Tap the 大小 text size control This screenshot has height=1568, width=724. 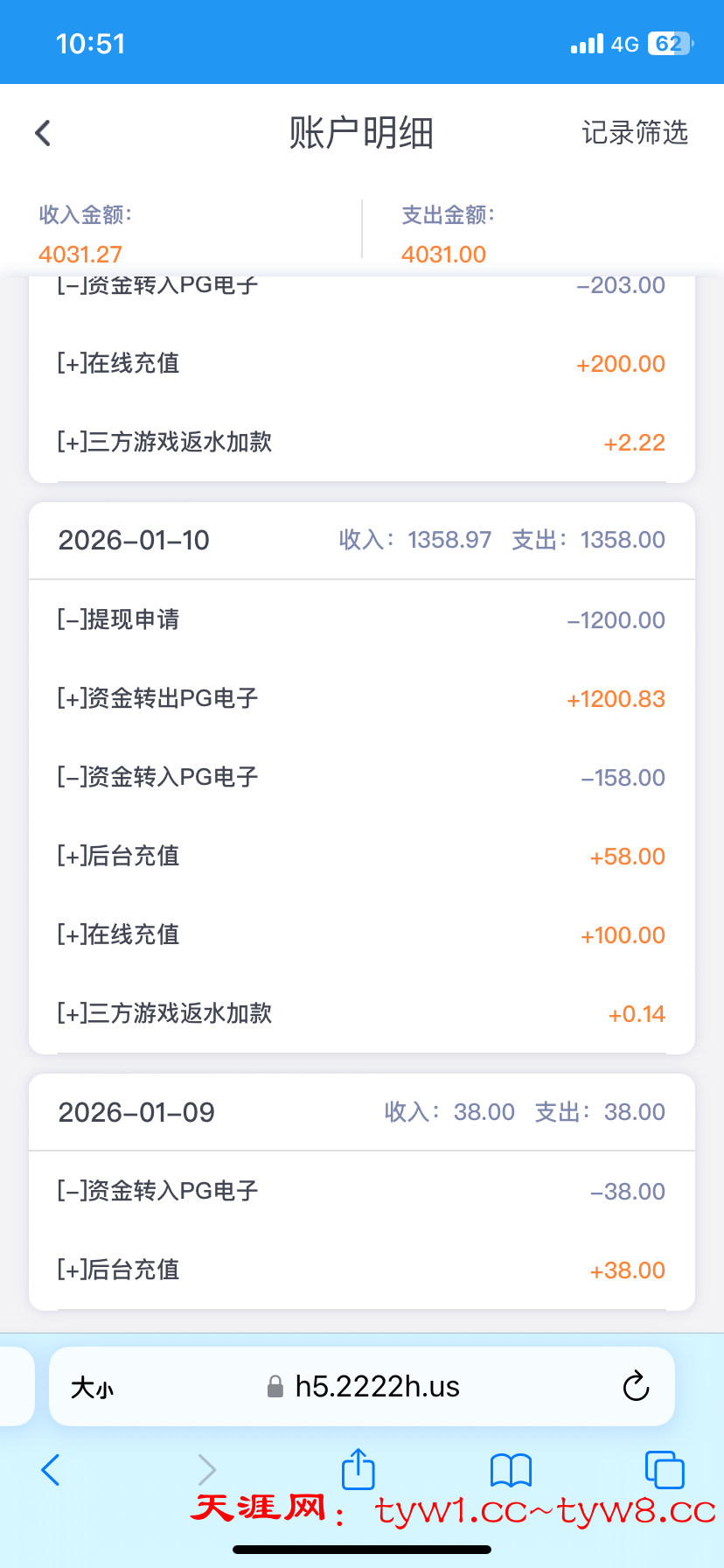tap(92, 1388)
